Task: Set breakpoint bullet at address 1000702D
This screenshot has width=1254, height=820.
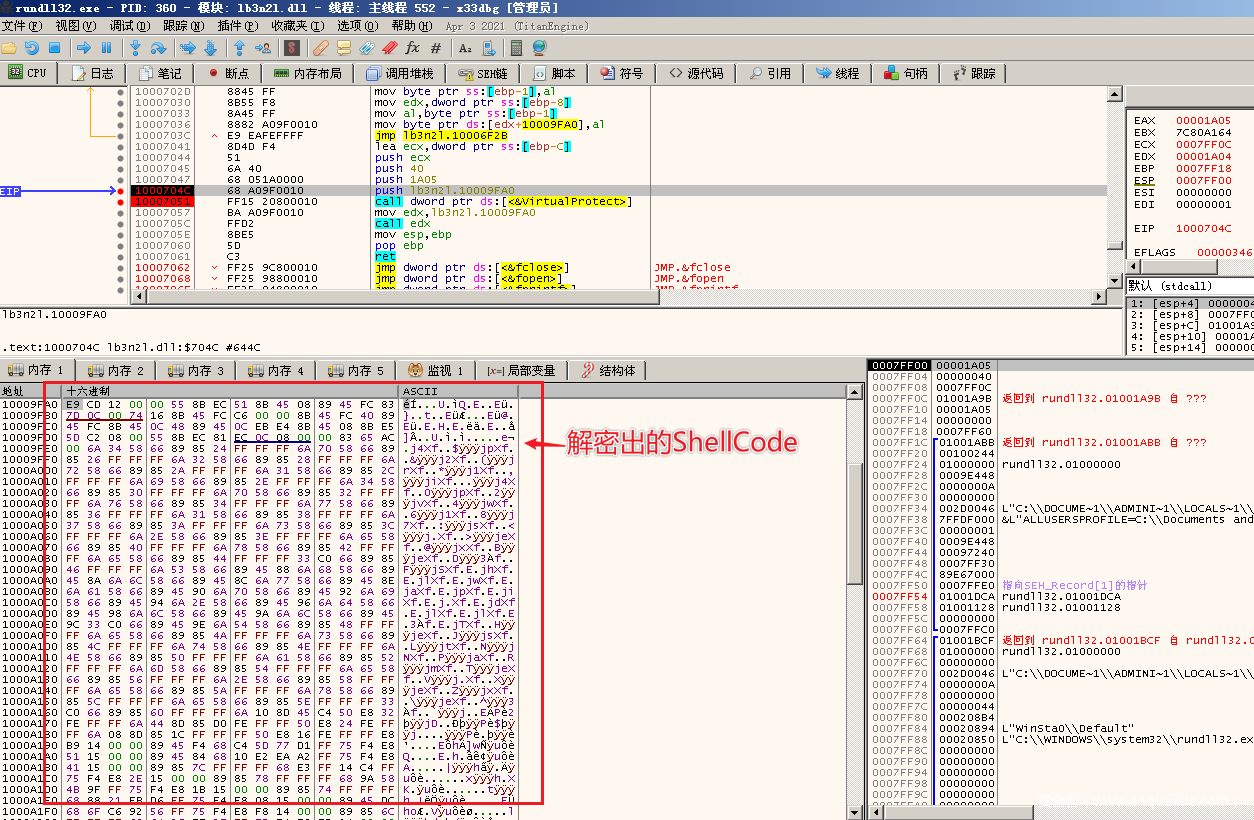Action: pyautogui.click(x=121, y=91)
